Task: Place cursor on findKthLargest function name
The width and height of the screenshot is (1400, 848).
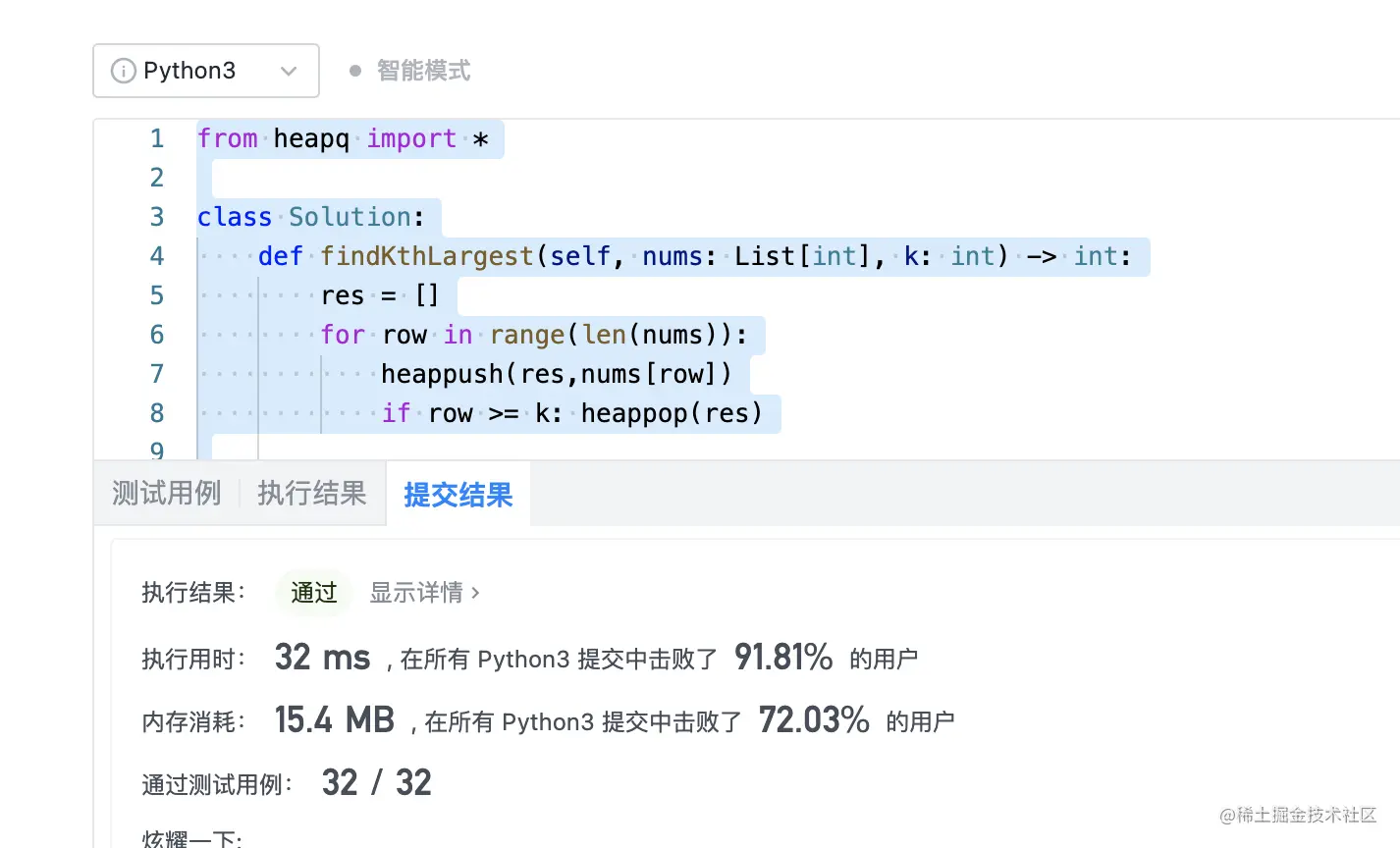Action: (426, 256)
